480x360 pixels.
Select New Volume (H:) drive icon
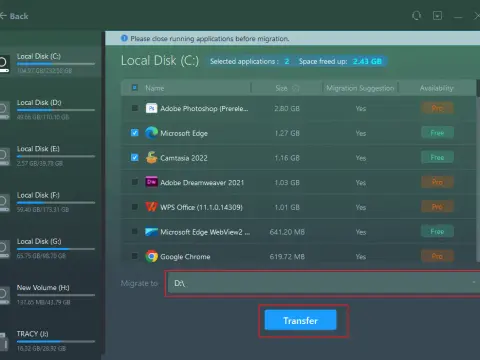4,295
